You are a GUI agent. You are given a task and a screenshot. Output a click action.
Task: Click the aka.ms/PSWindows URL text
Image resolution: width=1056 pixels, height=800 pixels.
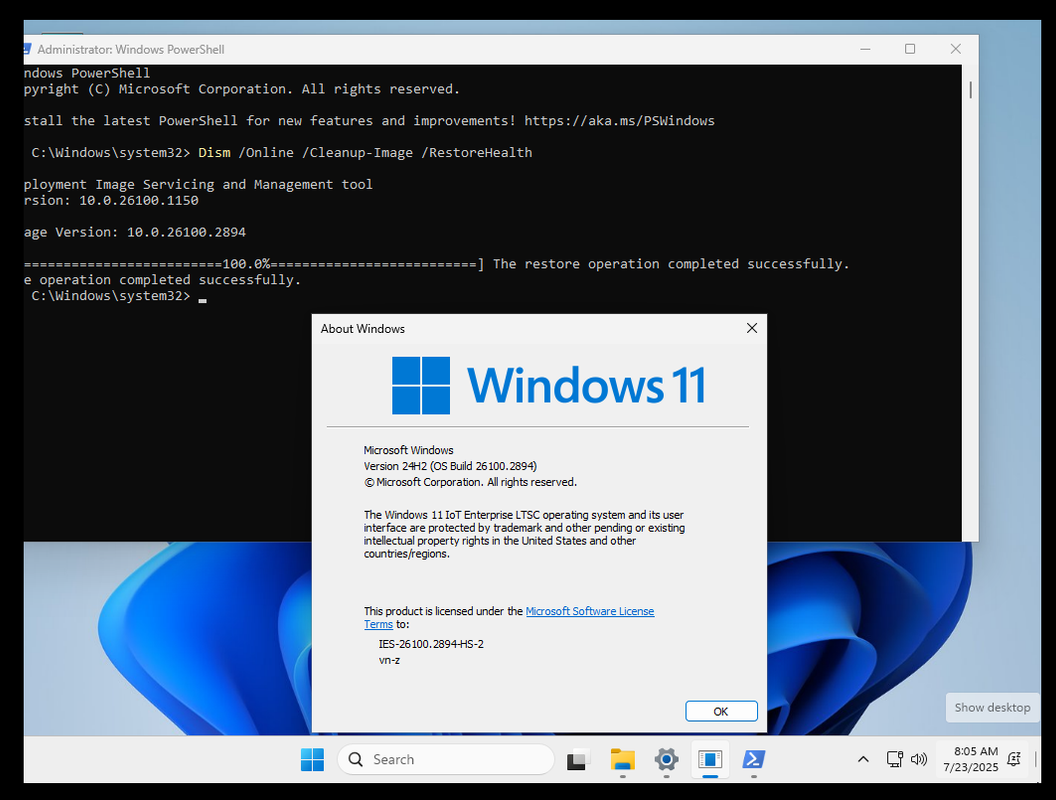[619, 121]
